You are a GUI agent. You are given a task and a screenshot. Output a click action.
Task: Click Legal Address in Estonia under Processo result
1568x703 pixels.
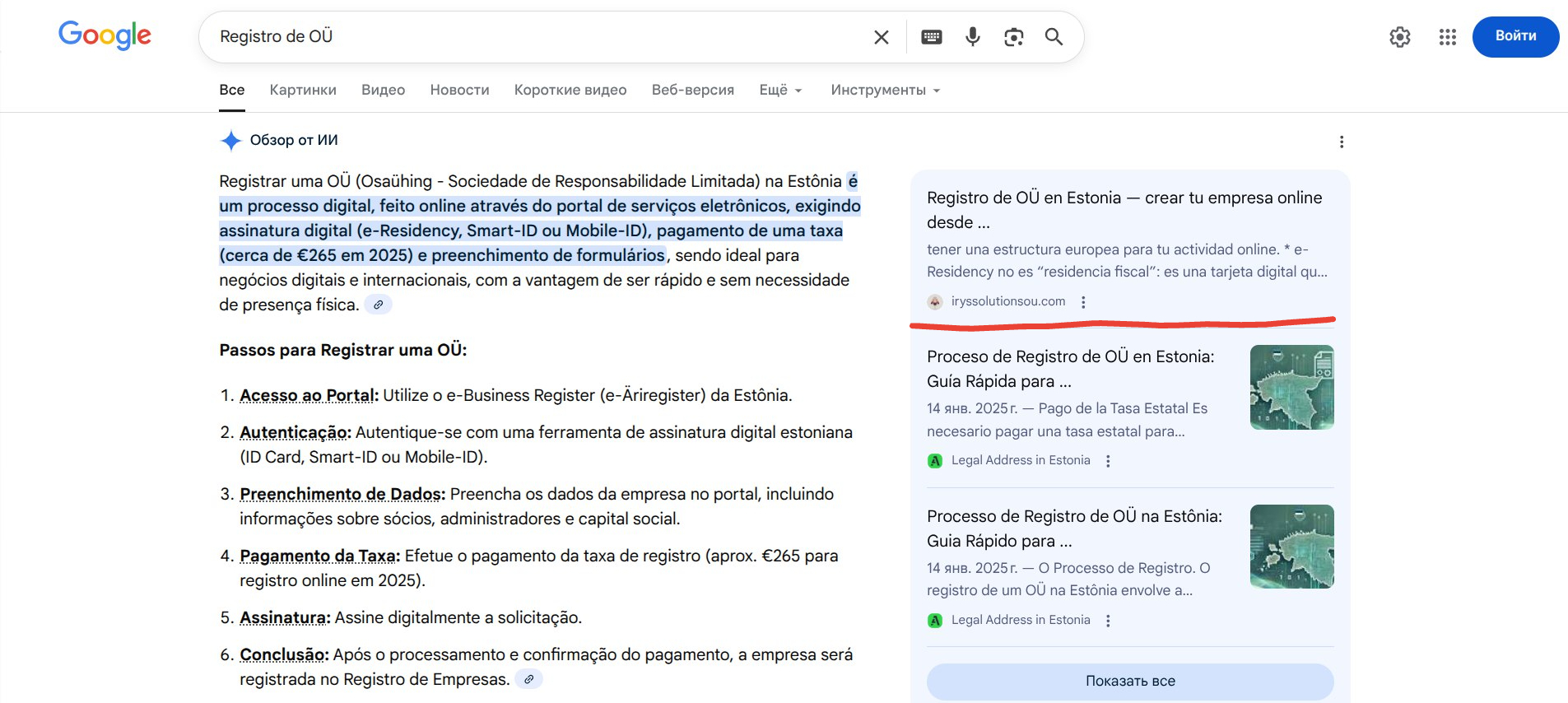tap(1021, 621)
